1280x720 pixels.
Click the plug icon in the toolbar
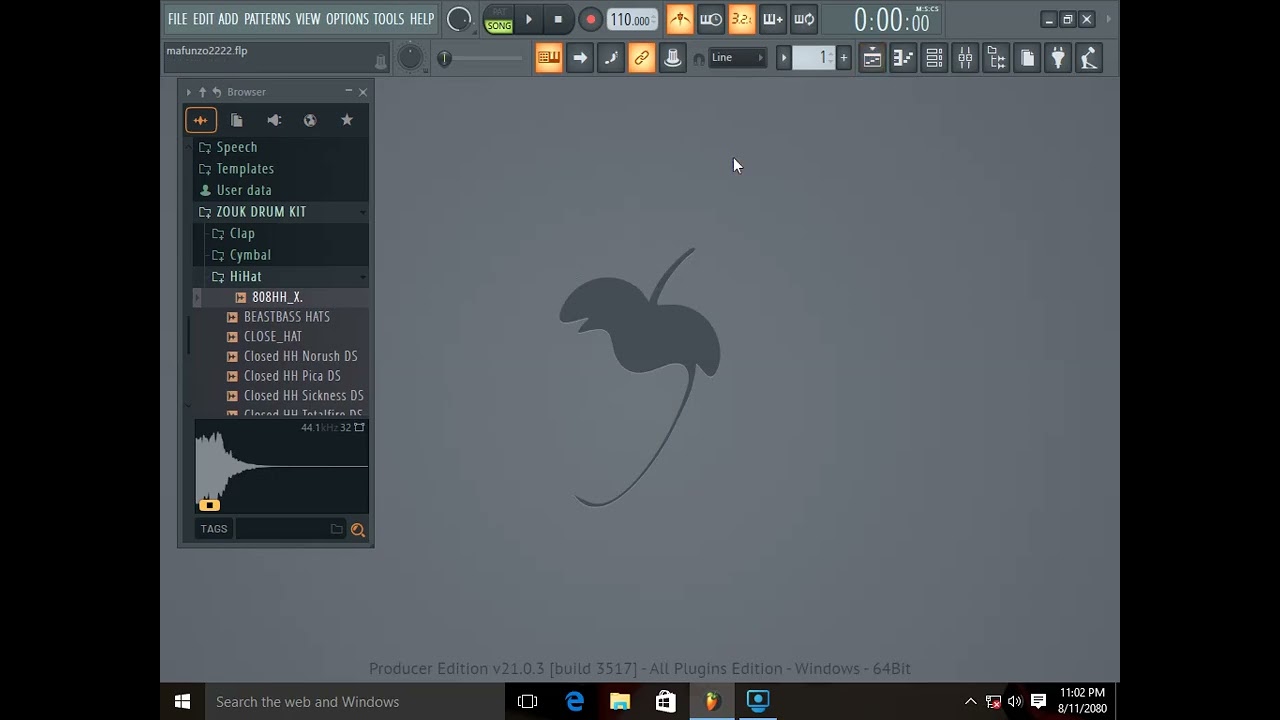point(1058,58)
